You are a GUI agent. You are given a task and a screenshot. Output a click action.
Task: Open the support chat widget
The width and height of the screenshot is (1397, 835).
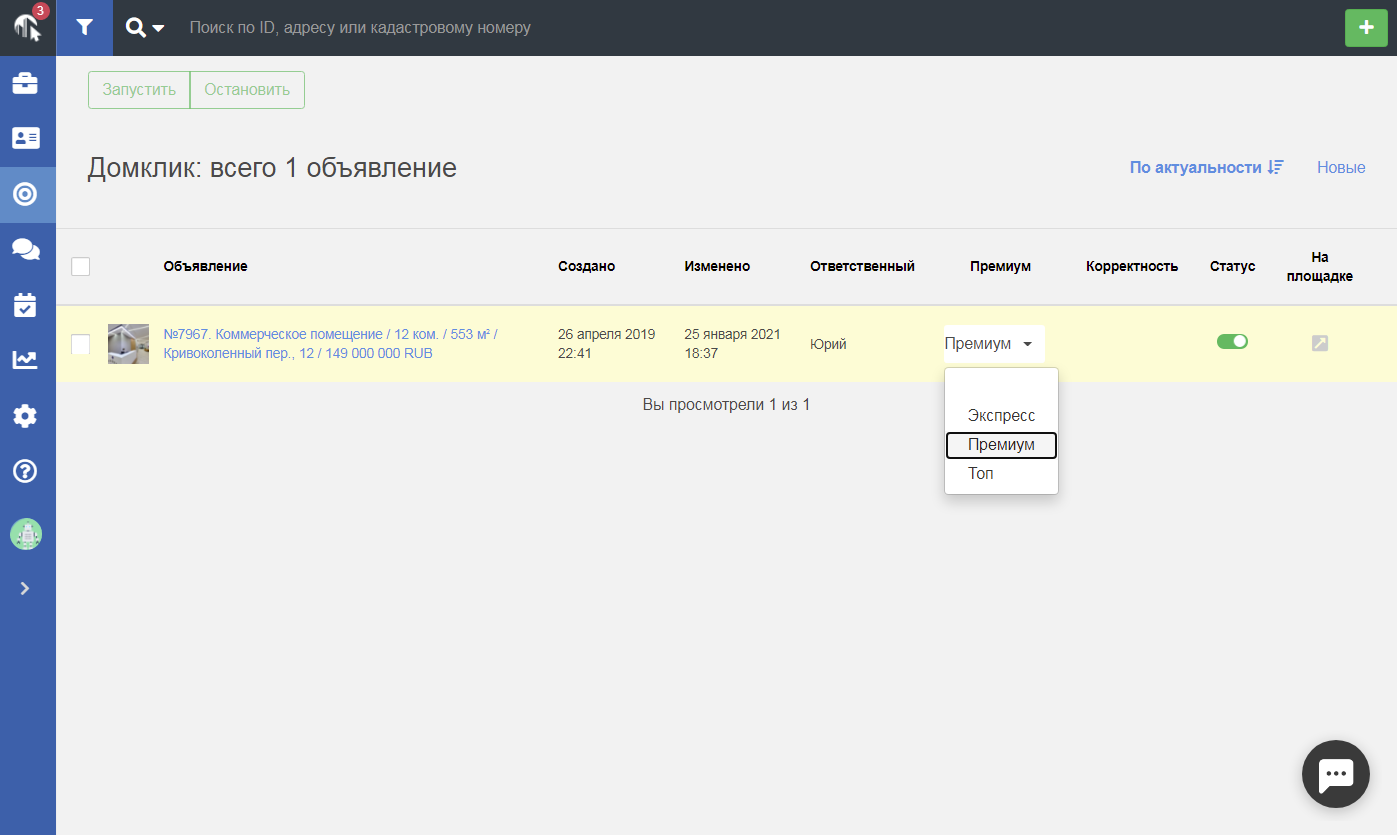coord(1336,774)
